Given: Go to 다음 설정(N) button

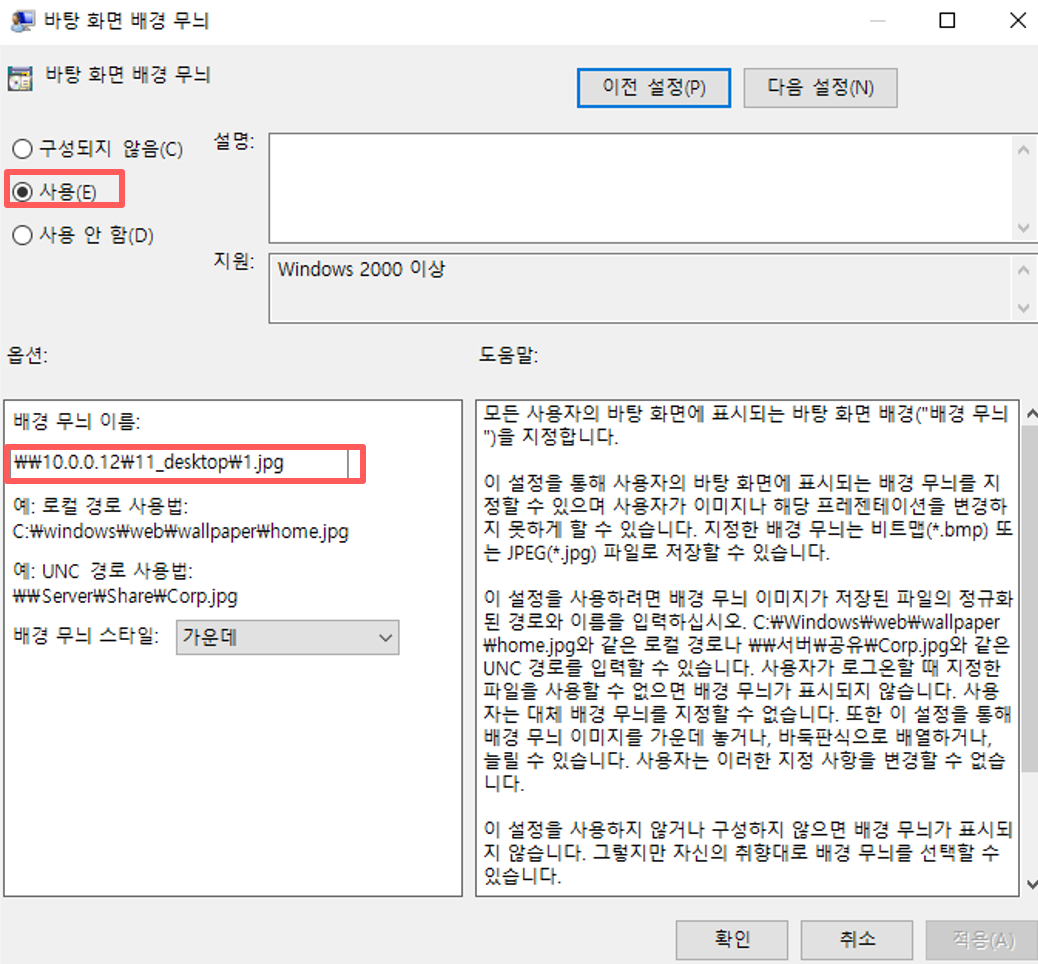Looking at the screenshot, I should (820, 87).
